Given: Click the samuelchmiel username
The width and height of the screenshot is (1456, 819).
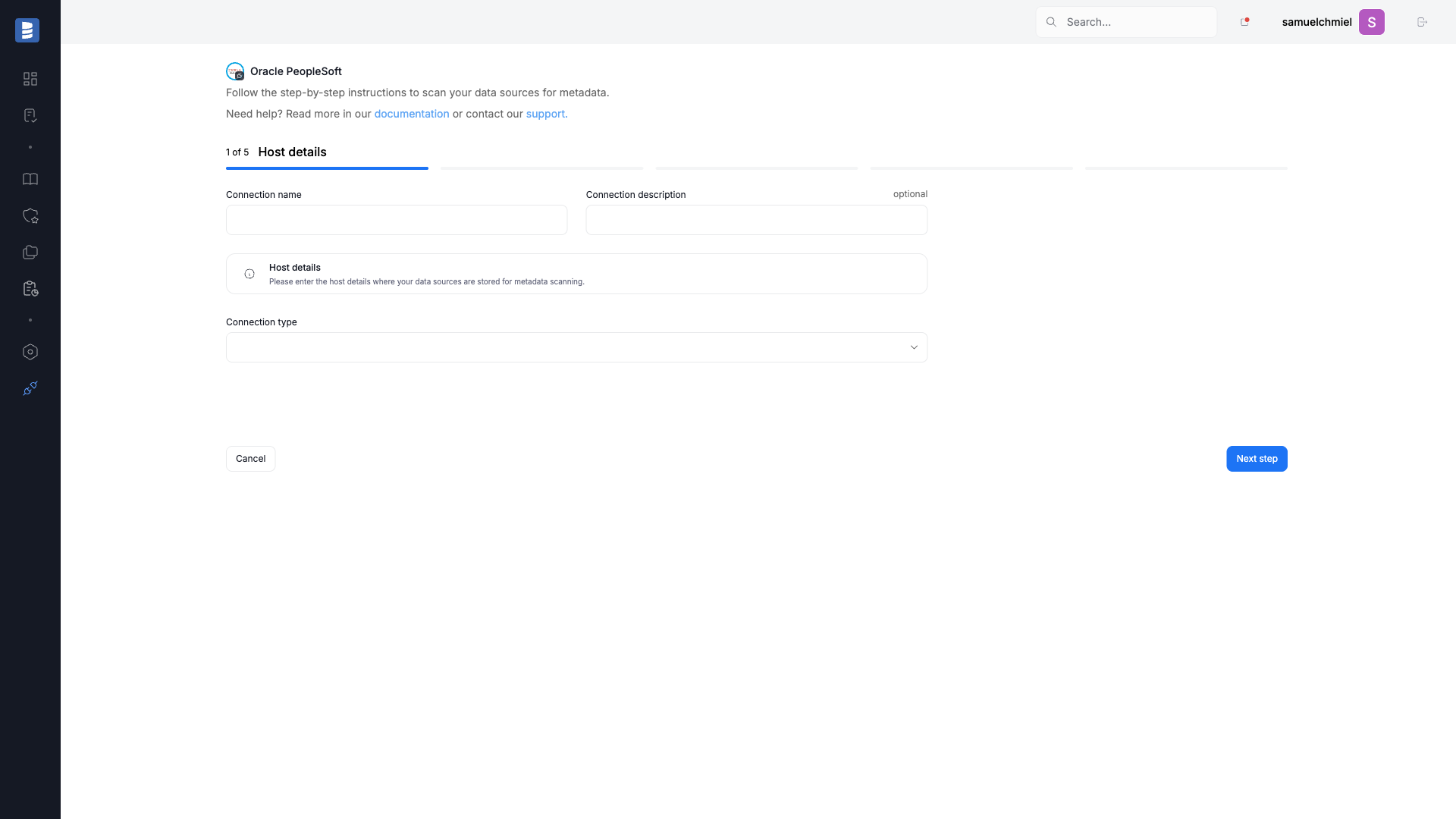Looking at the screenshot, I should click(x=1316, y=22).
